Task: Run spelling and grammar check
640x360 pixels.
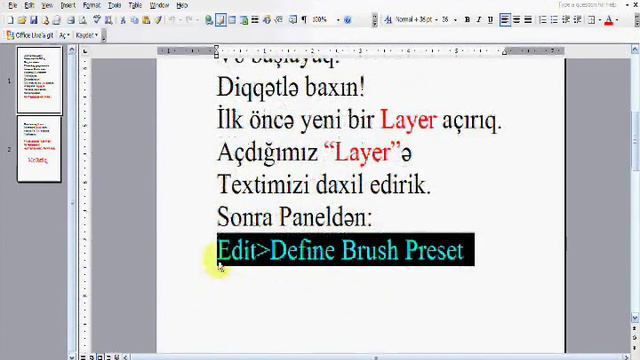Action: (x=97, y=20)
